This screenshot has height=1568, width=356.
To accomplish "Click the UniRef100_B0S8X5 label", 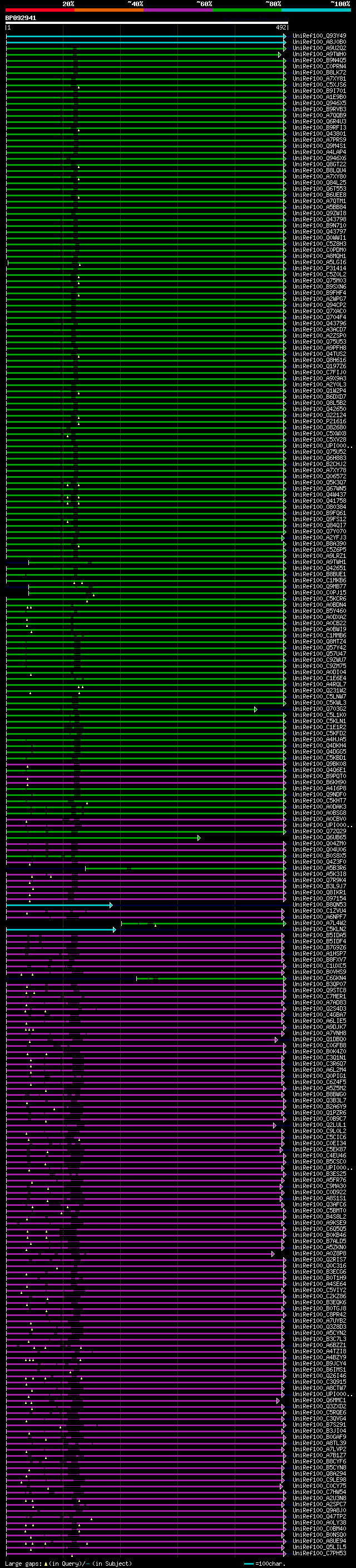I will click(x=319, y=855).
